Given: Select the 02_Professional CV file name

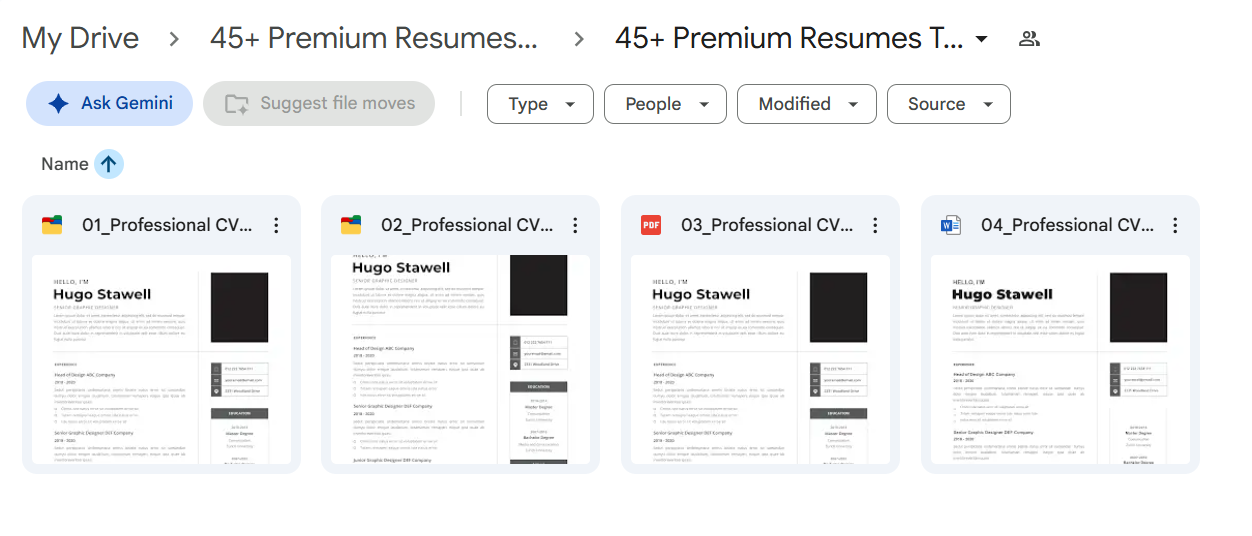Looking at the screenshot, I should coord(467,225).
